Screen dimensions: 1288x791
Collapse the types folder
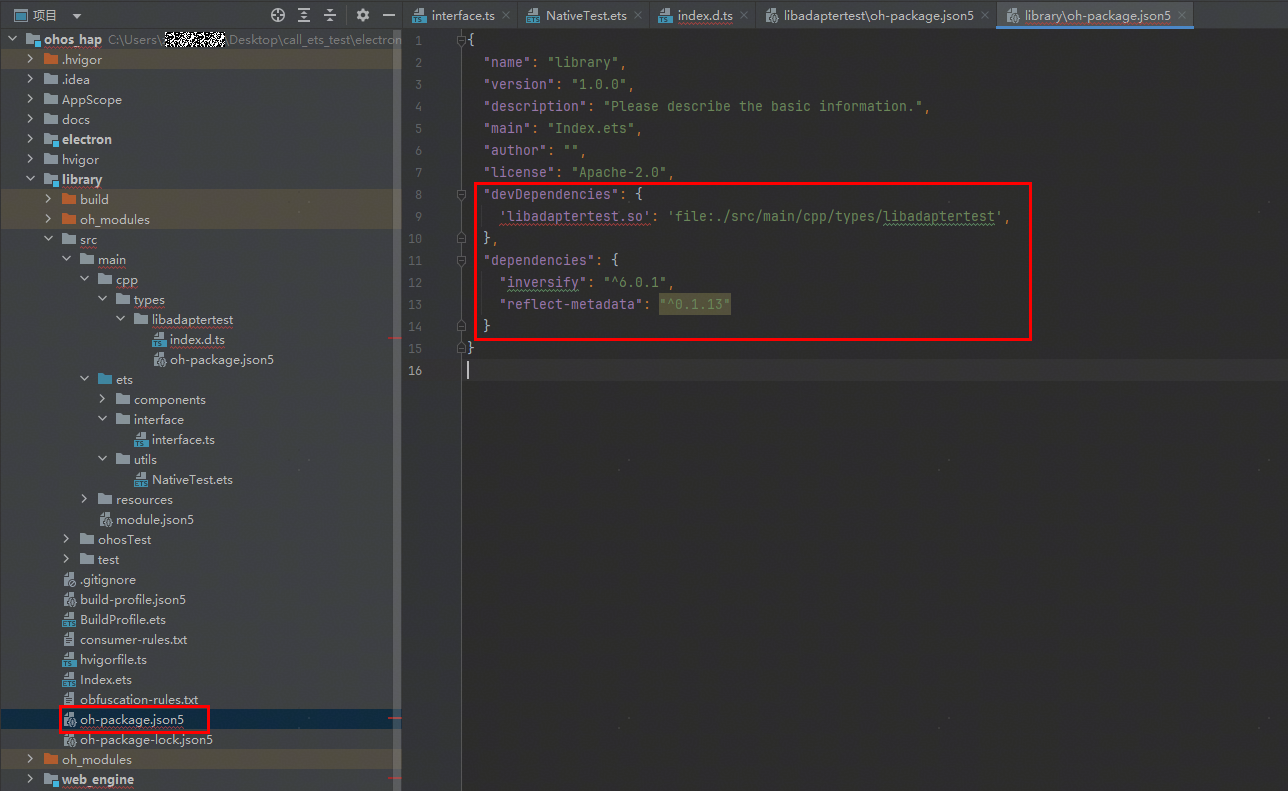click(103, 300)
